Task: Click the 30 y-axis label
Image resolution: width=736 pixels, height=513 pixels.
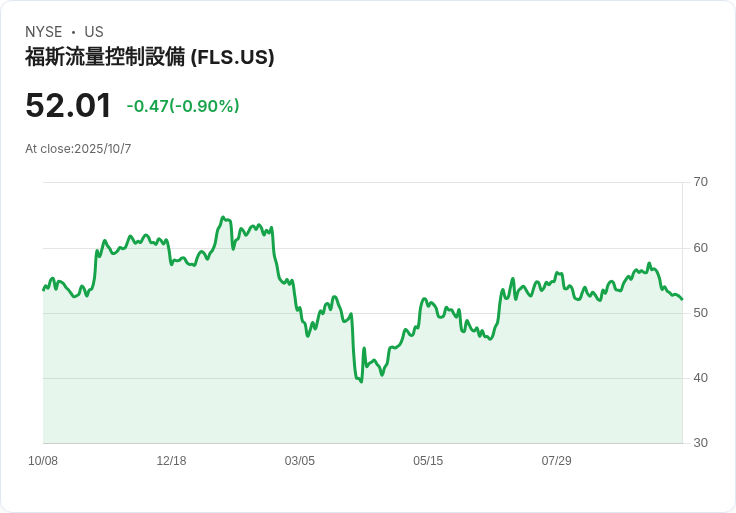Action: point(701,443)
